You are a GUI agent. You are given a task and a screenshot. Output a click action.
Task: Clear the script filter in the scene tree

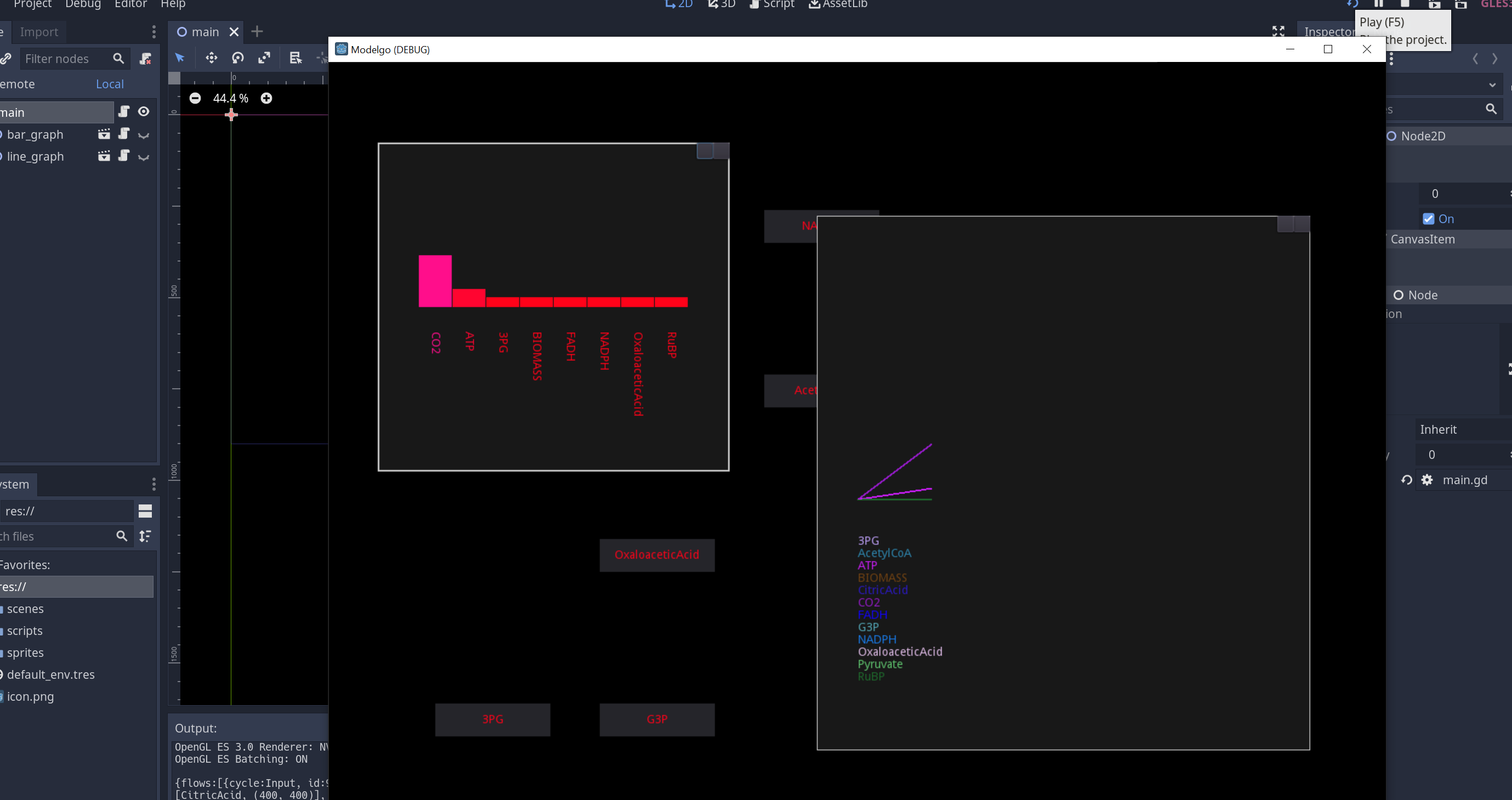(x=146, y=59)
